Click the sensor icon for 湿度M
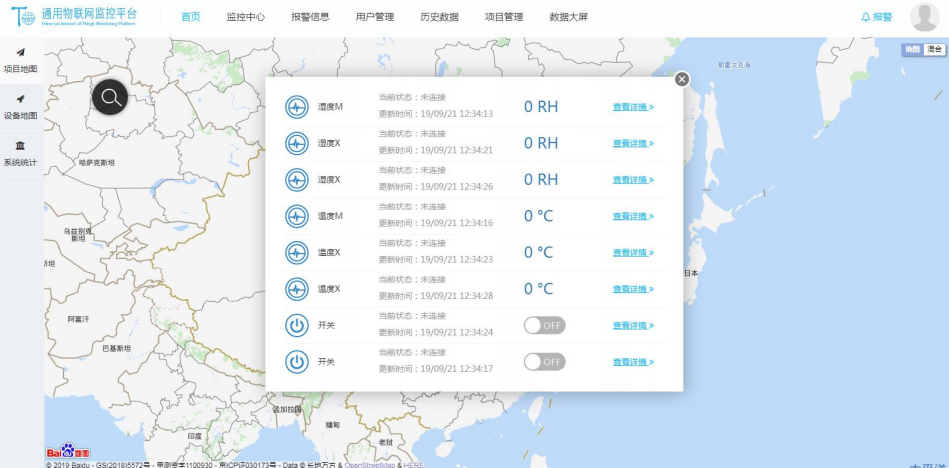Screen dimensions: 949x468 (x=296, y=107)
